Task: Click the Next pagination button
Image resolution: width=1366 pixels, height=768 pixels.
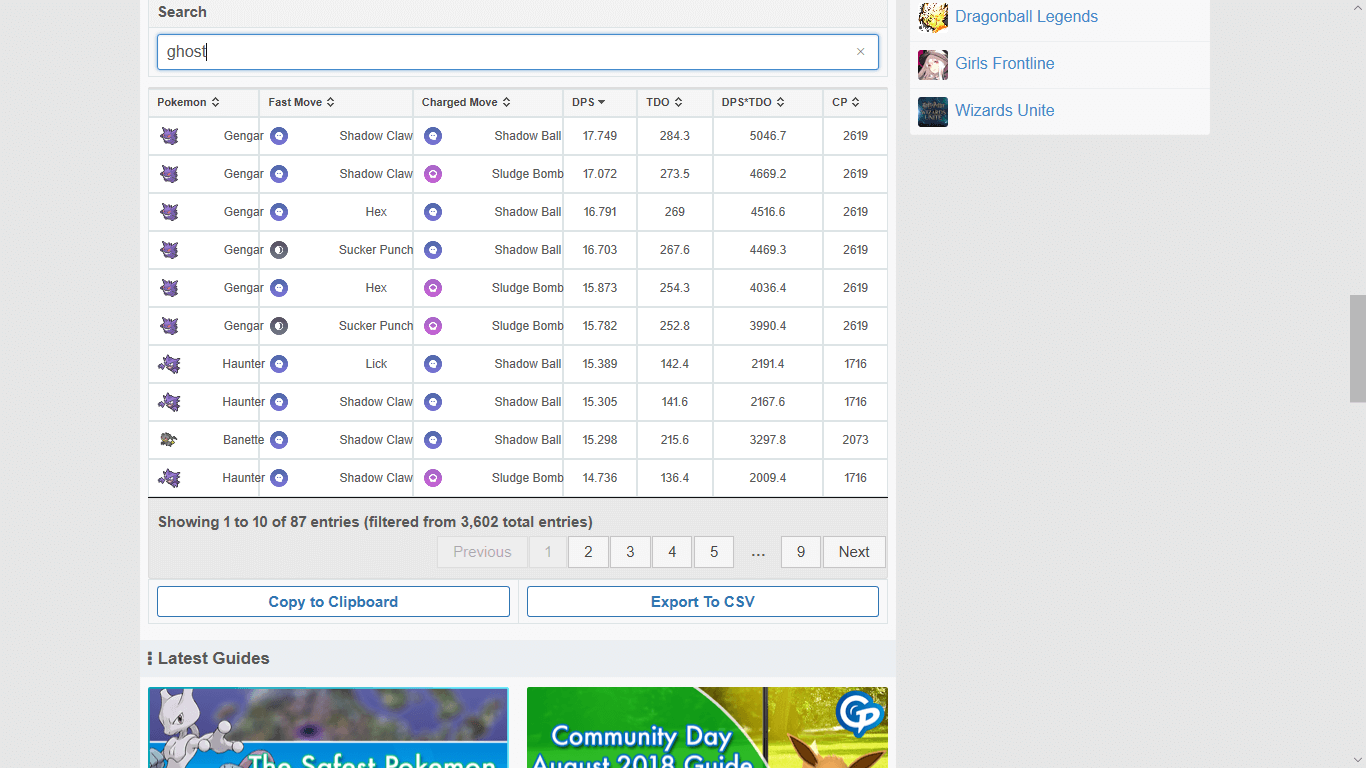Action: click(854, 552)
